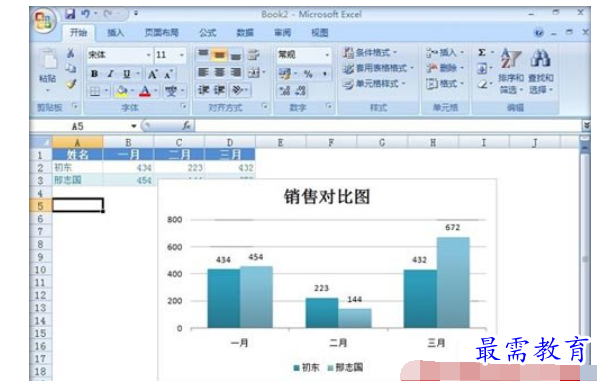Align text left
This screenshot has height=381, width=597.
203,72
